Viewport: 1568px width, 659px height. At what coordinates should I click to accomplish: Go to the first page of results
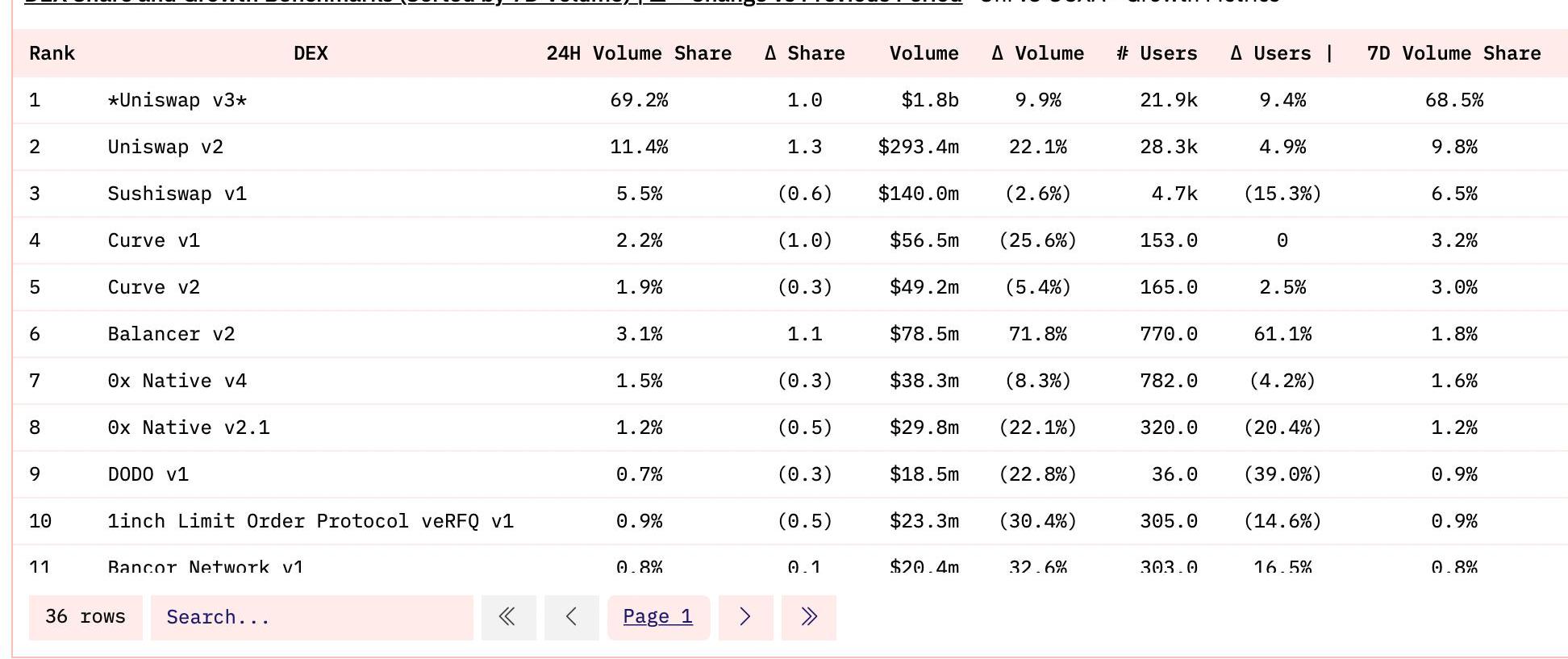pyautogui.click(x=508, y=617)
